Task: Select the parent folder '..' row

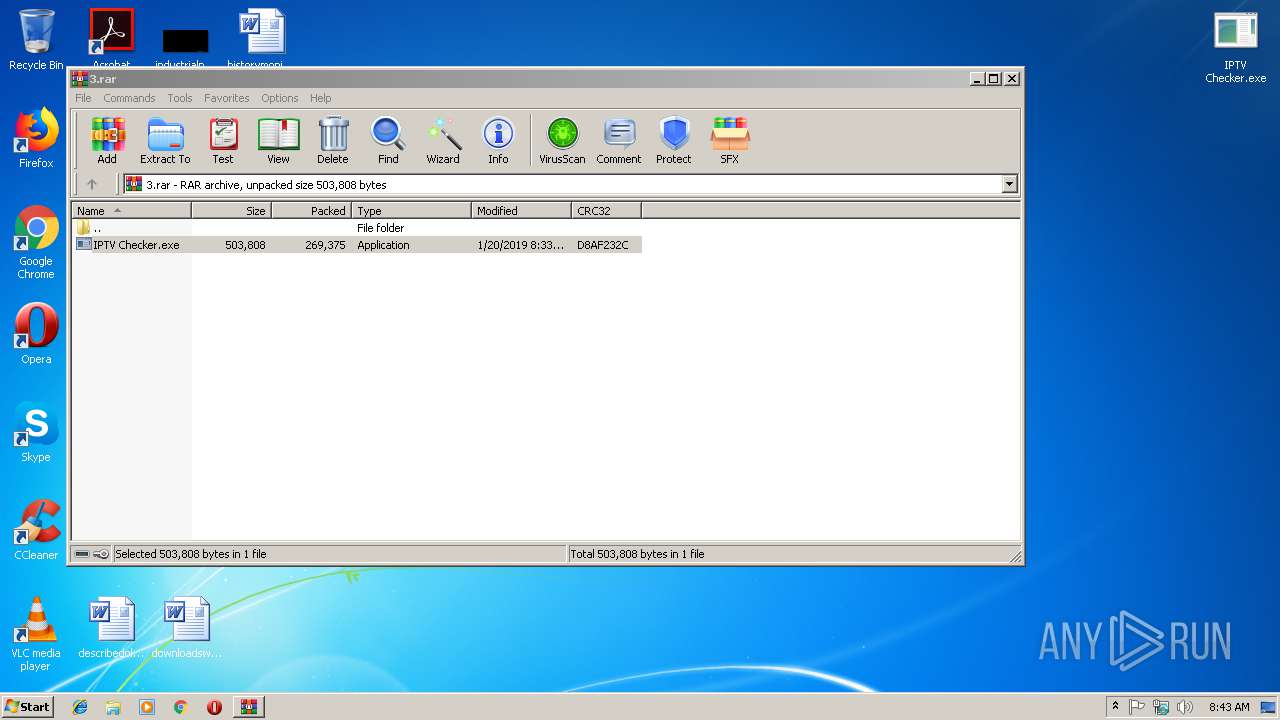Action: (357, 228)
